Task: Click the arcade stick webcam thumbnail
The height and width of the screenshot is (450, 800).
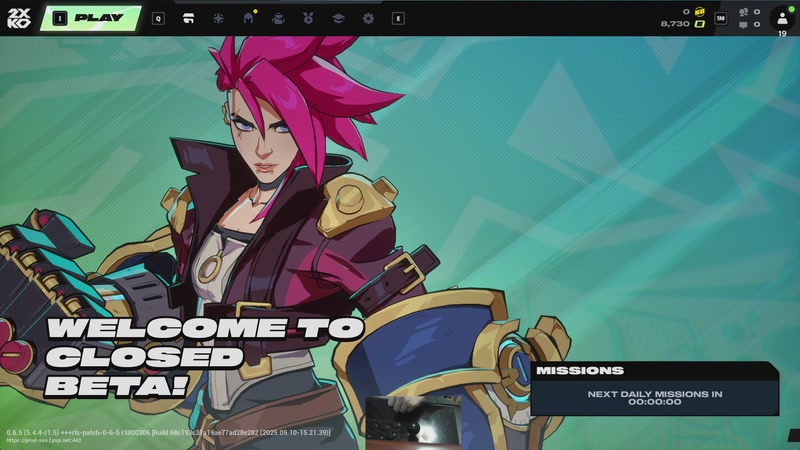Action: pyautogui.click(x=413, y=422)
